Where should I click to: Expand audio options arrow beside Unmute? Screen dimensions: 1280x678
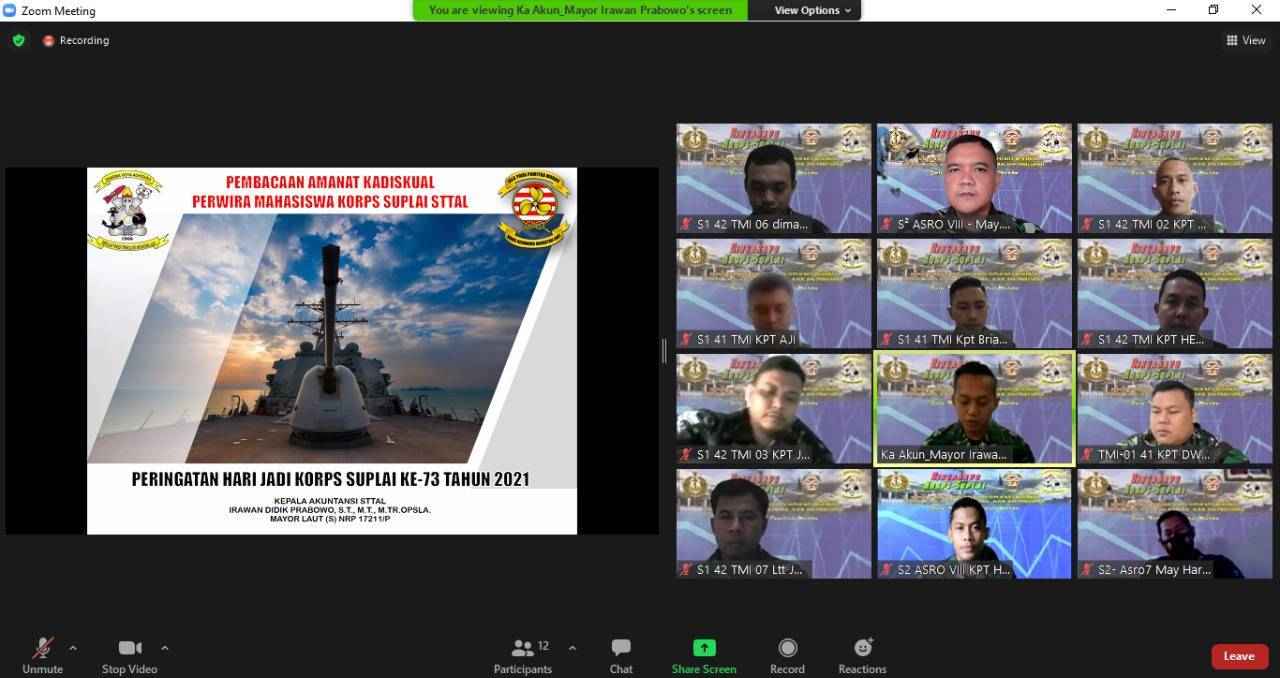73,647
